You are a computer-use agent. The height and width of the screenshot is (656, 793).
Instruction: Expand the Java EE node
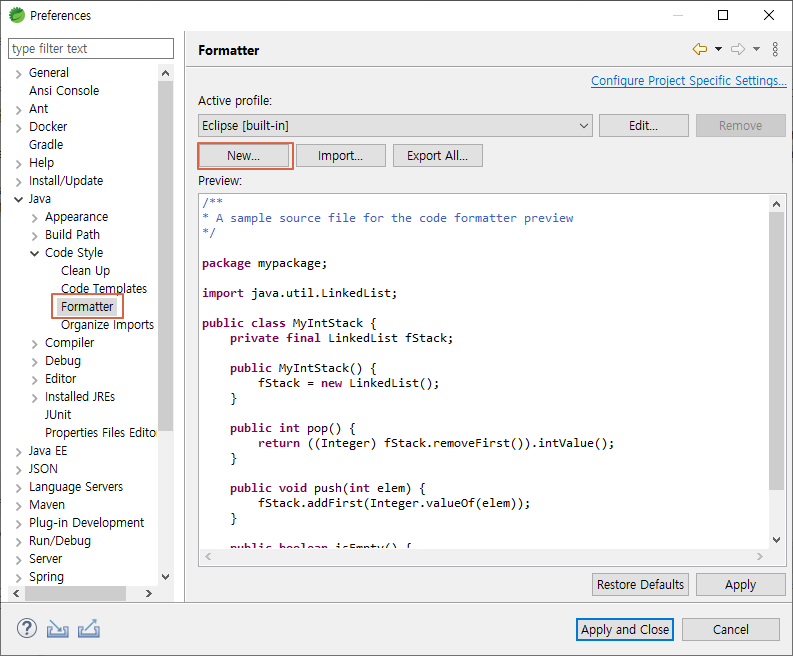pyautogui.click(x=18, y=452)
